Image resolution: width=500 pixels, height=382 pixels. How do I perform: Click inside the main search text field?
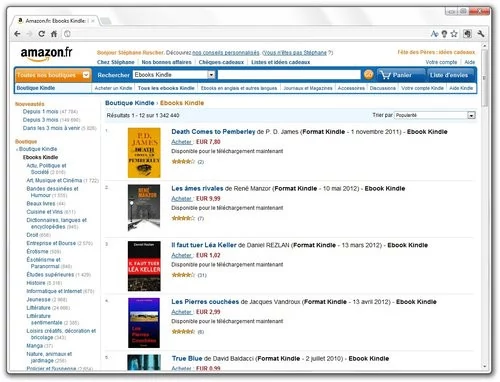point(289,75)
